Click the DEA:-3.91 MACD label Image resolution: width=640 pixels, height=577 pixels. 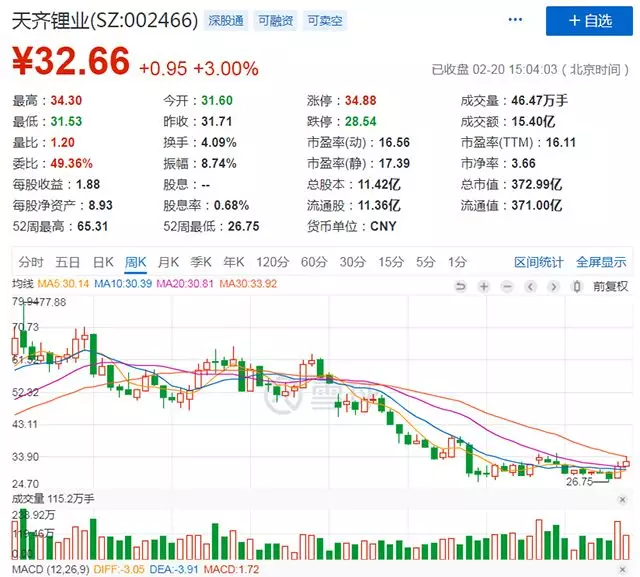174,569
